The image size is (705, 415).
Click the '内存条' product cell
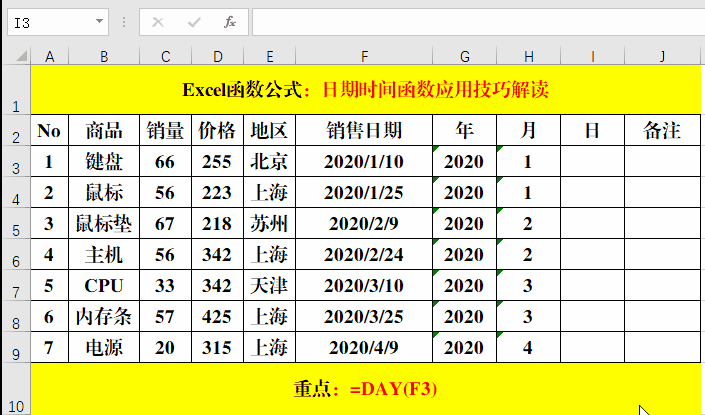[x=104, y=316]
